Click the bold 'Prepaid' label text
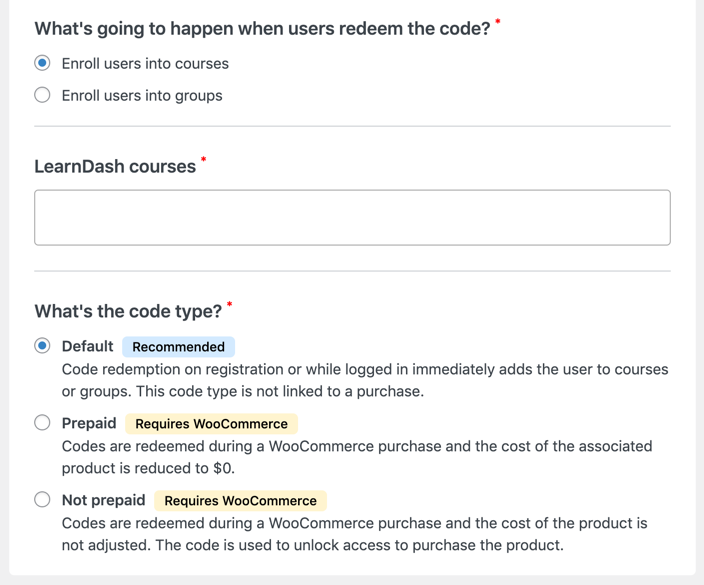Viewport: 704px width, 585px height. coord(89,423)
